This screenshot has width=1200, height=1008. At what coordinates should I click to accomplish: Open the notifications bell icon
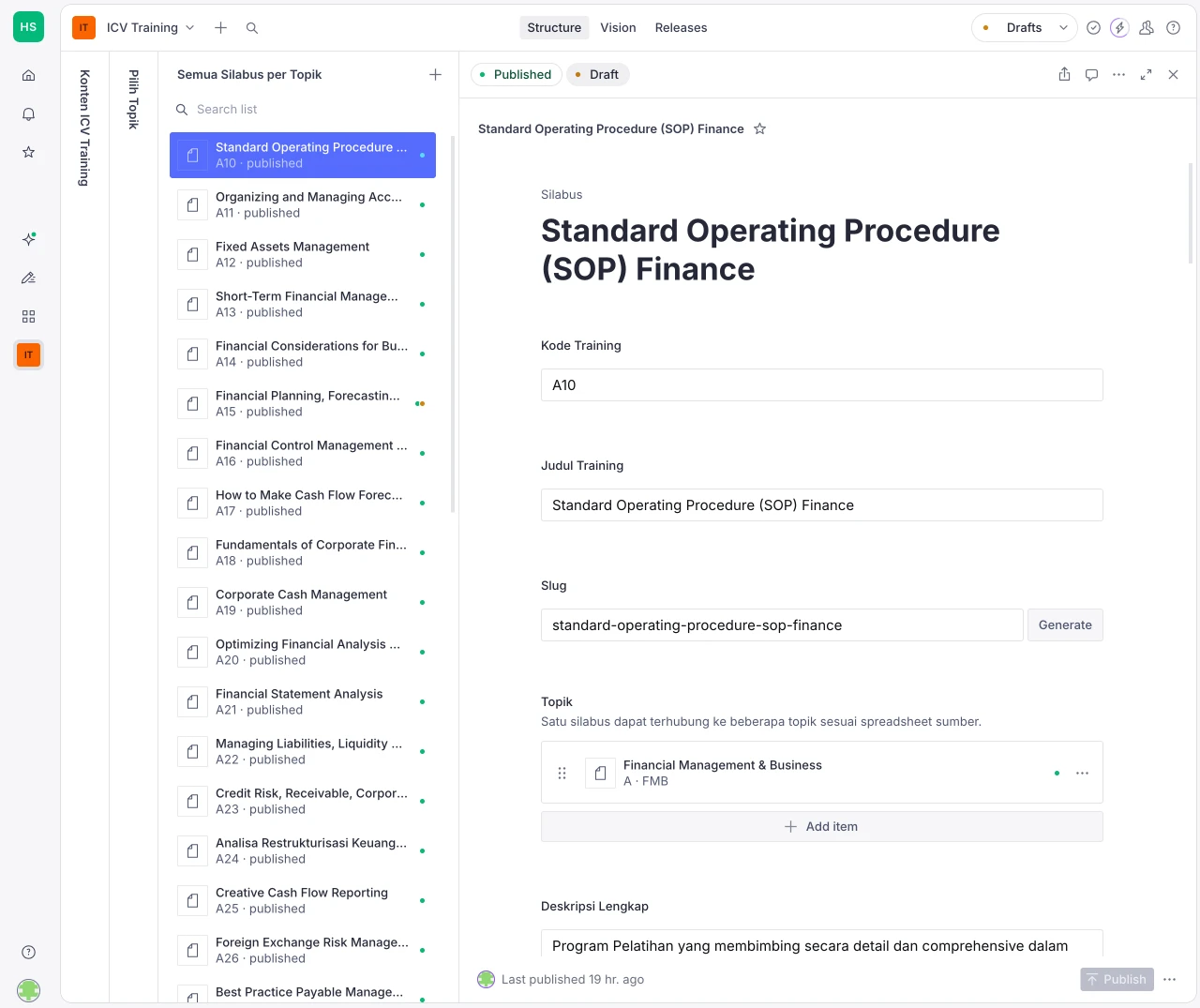click(29, 114)
